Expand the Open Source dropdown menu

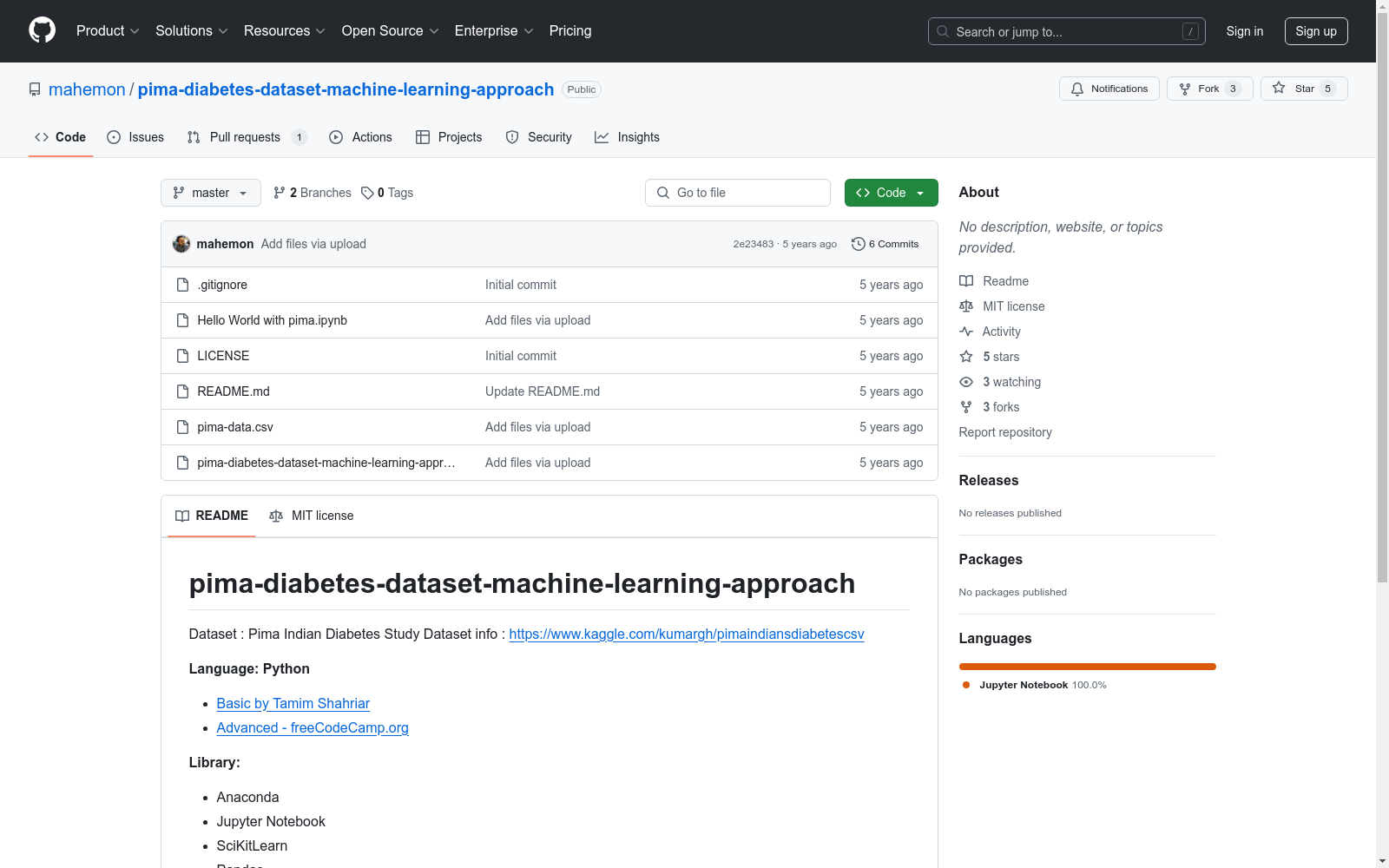point(391,30)
